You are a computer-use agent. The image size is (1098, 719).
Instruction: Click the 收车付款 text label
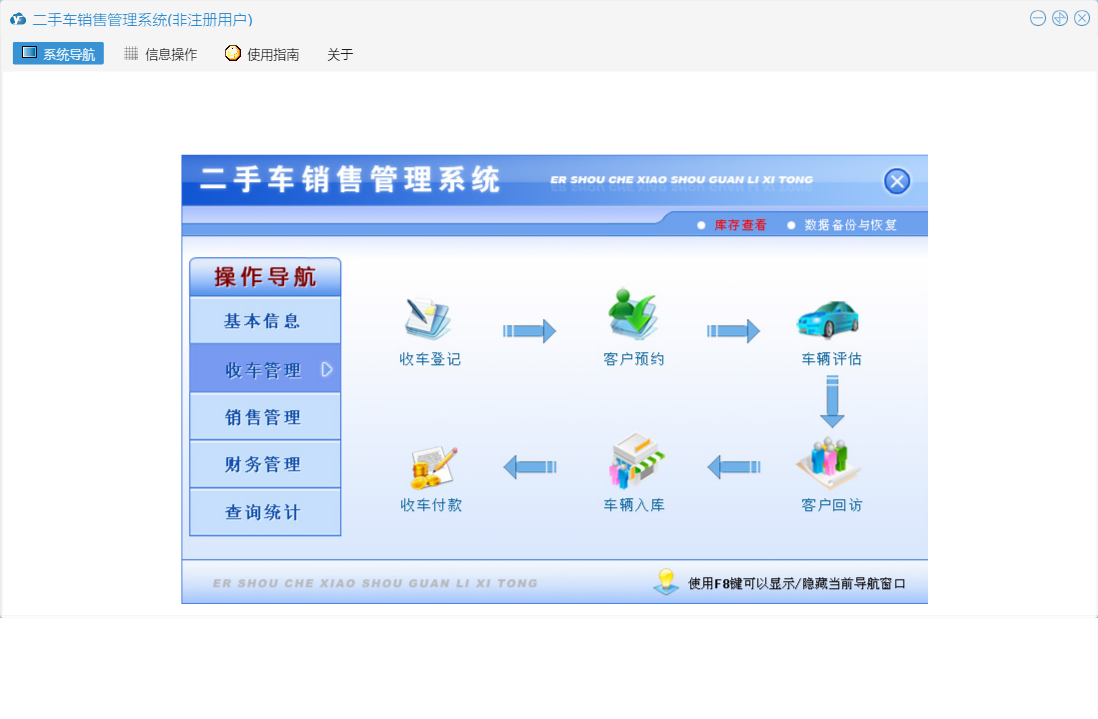tap(431, 505)
